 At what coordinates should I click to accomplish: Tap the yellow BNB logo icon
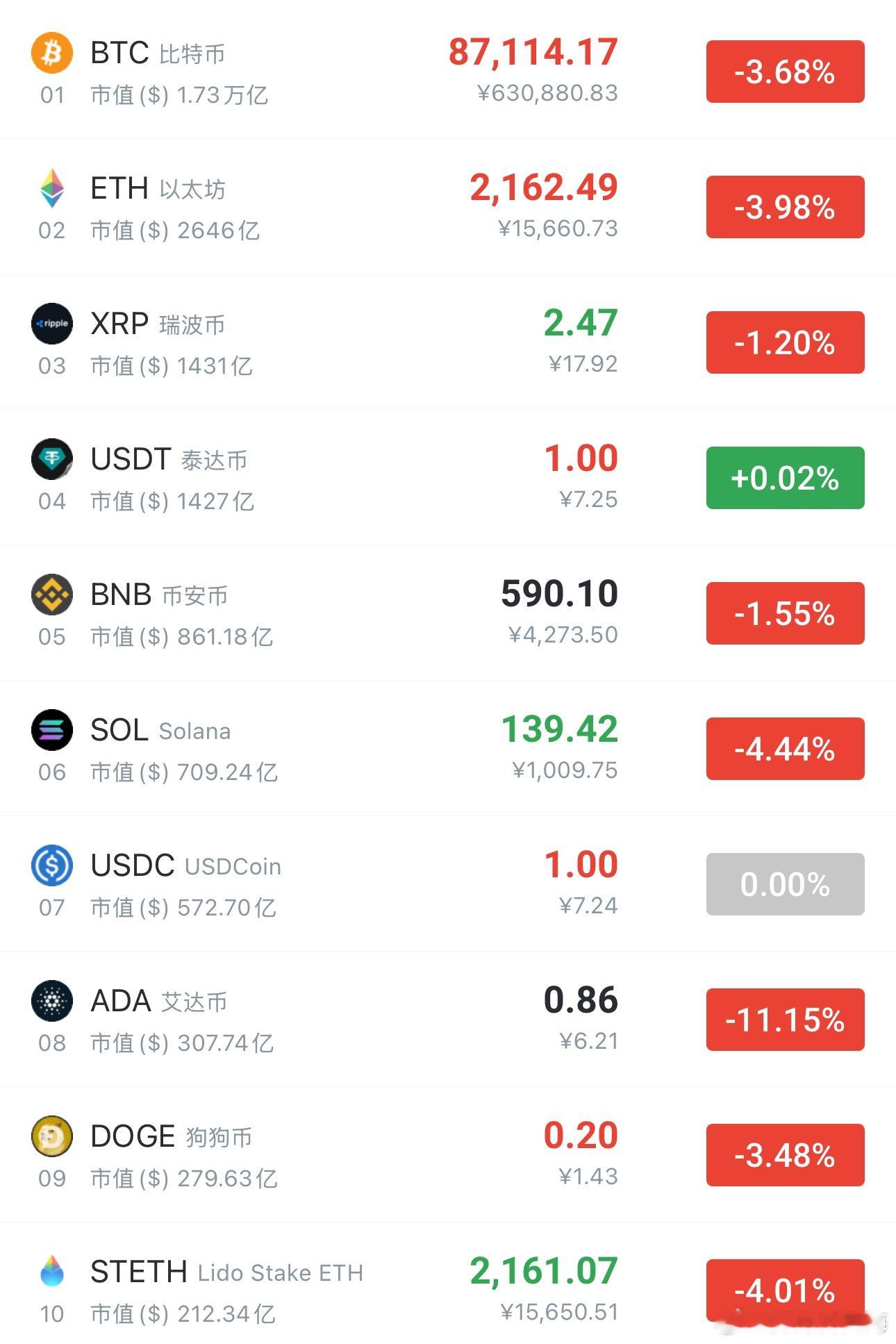52,595
